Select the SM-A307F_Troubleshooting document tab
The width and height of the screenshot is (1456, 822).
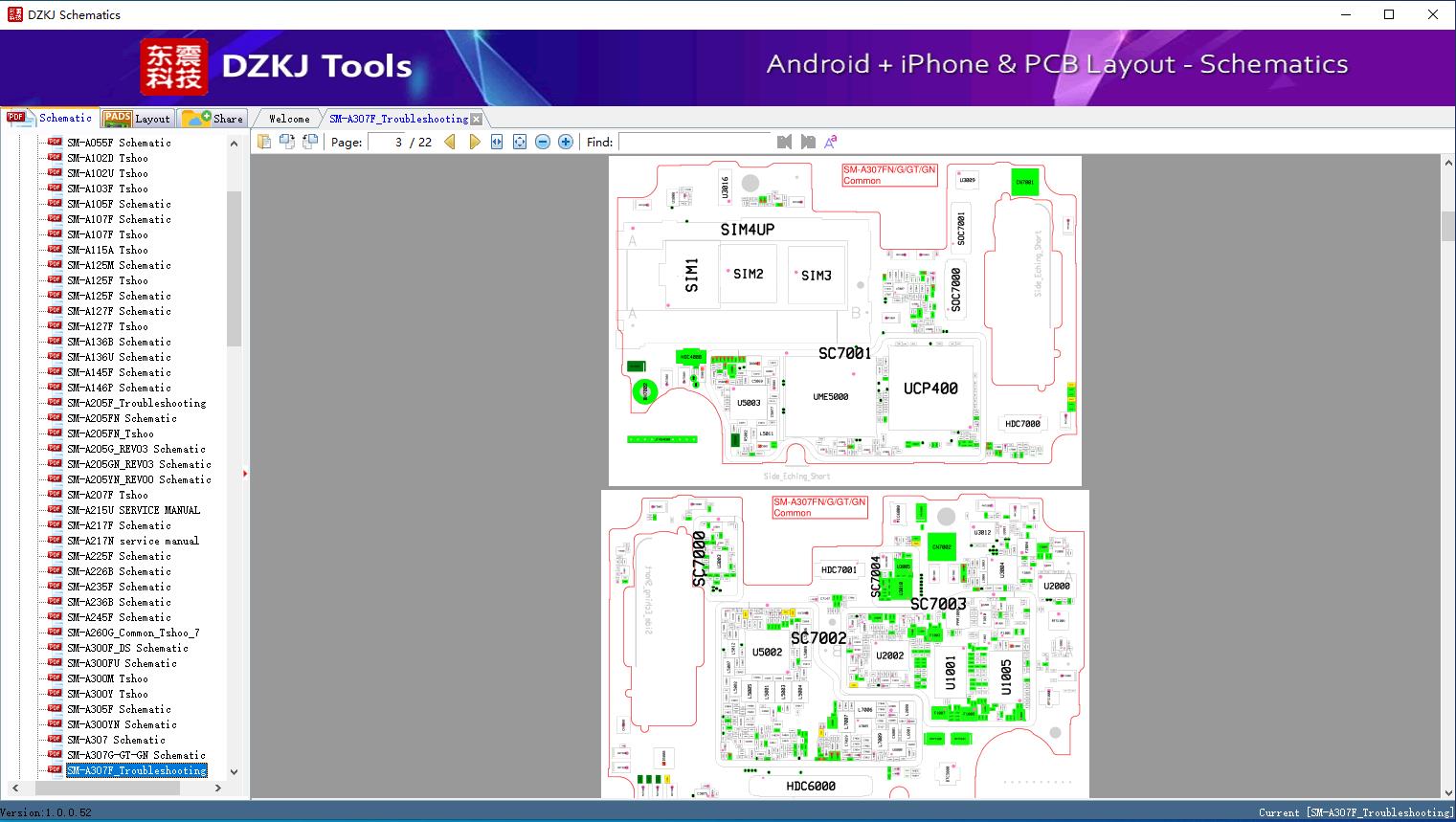click(398, 119)
